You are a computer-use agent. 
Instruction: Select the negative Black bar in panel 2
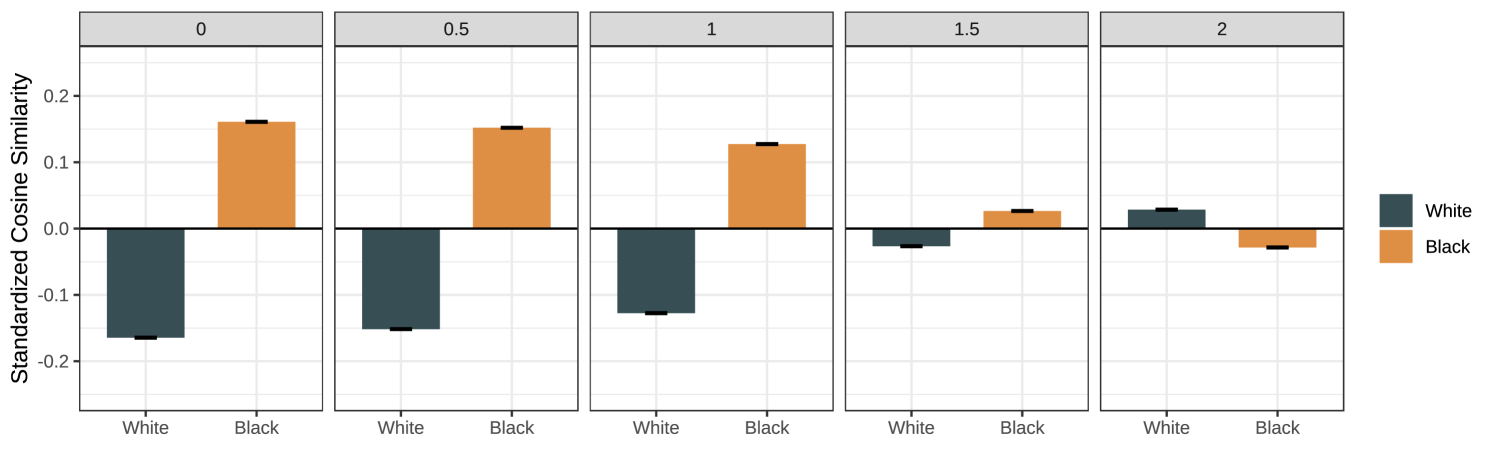click(1277, 238)
